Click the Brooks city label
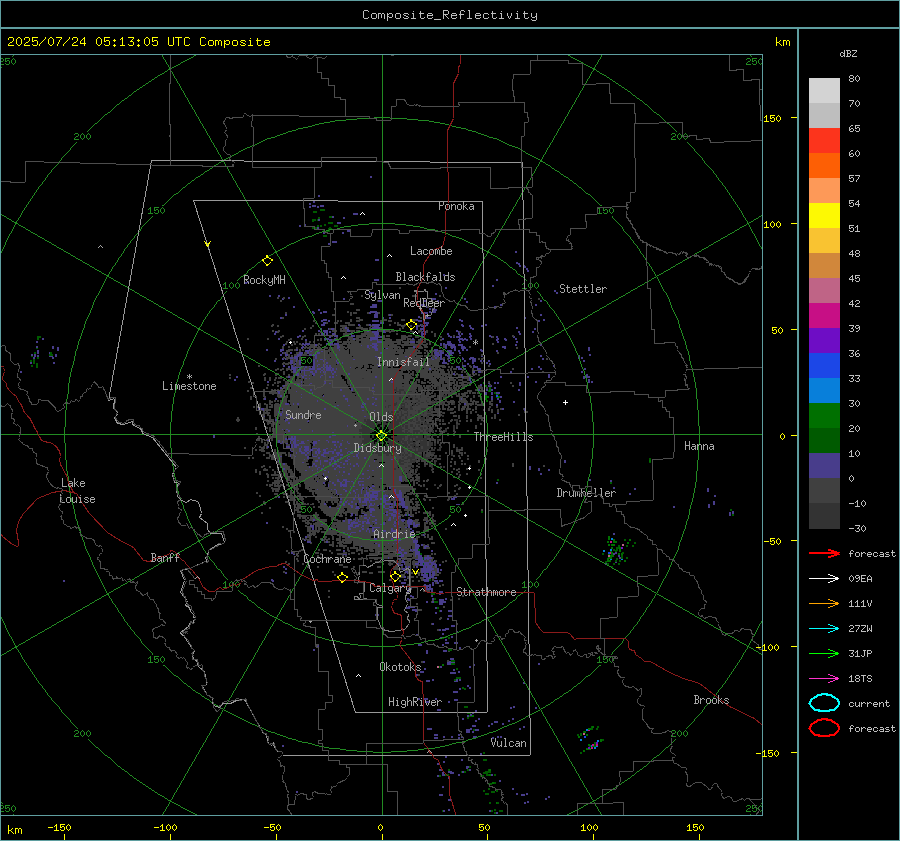The width and height of the screenshot is (900, 841). [x=711, y=700]
